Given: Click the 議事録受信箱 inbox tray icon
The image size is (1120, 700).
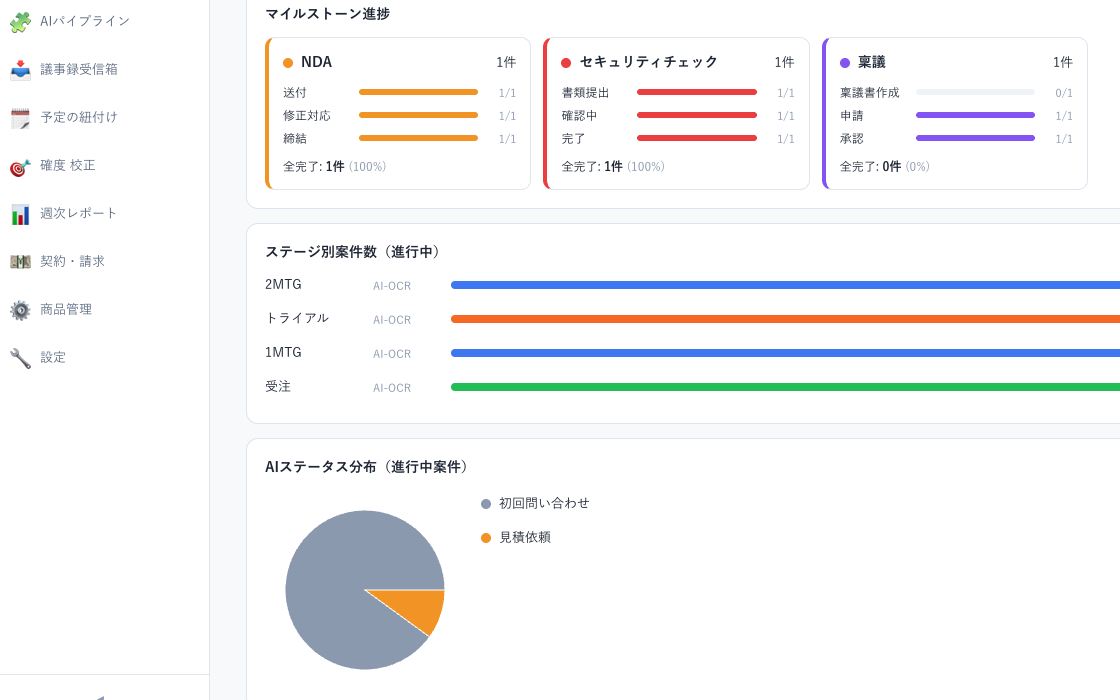Looking at the screenshot, I should pos(20,70).
